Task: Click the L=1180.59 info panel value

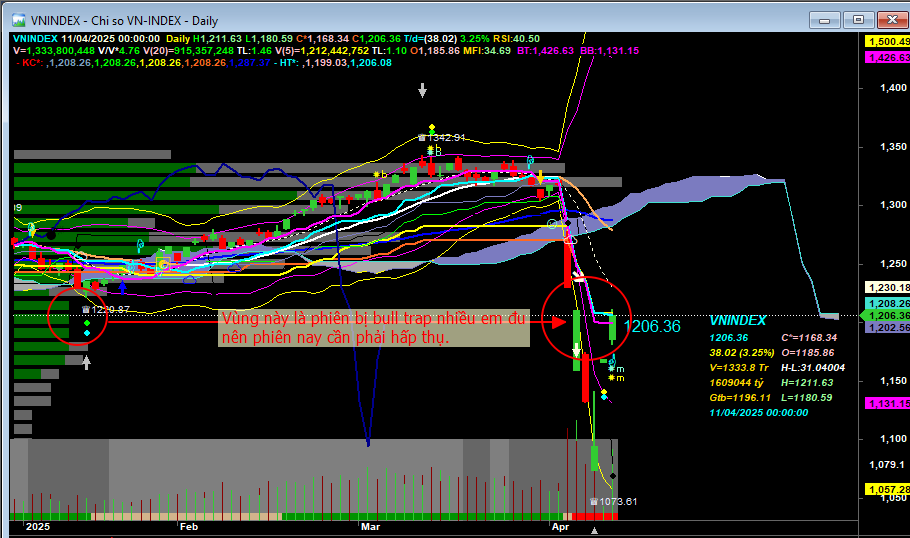Action: click(x=807, y=398)
